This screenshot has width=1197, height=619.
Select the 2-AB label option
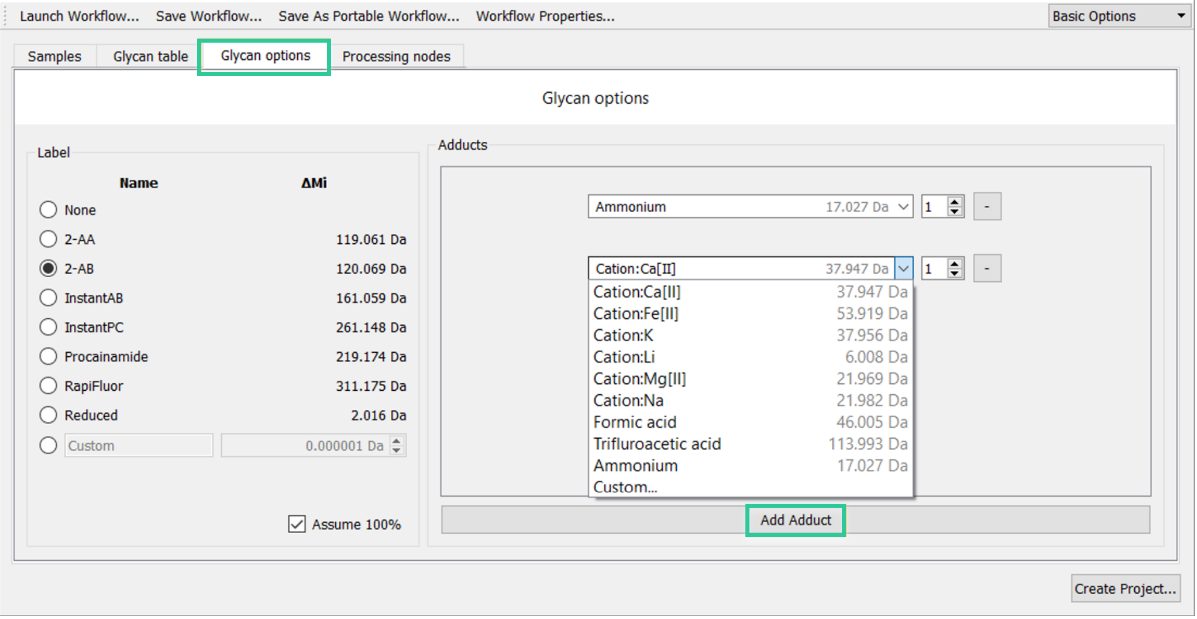(48, 269)
